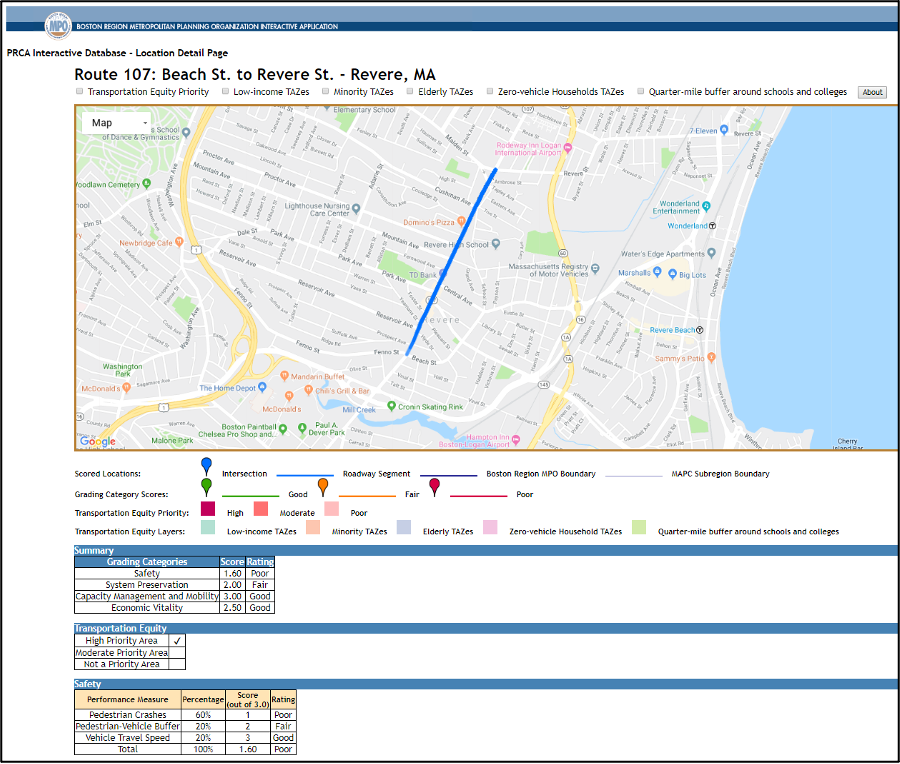Image resolution: width=900 pixels, height=764 pixels.
Task: Enable quarter-mile buffer around schools checkbox
Action: [x=641, y=91]
